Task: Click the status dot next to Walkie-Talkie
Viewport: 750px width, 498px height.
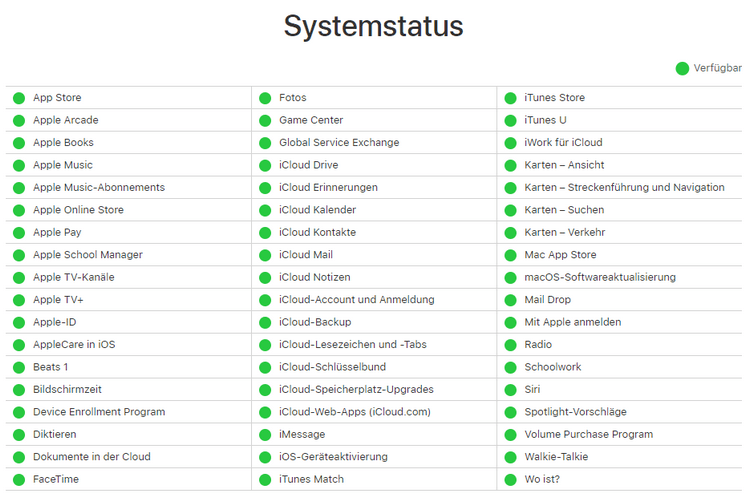Action: pos(510,457)
